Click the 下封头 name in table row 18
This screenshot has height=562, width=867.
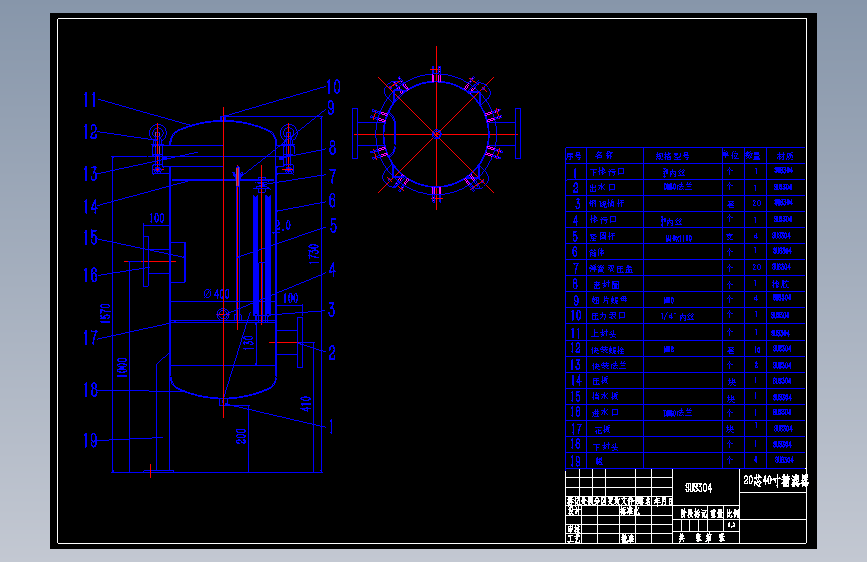[606, 446]
